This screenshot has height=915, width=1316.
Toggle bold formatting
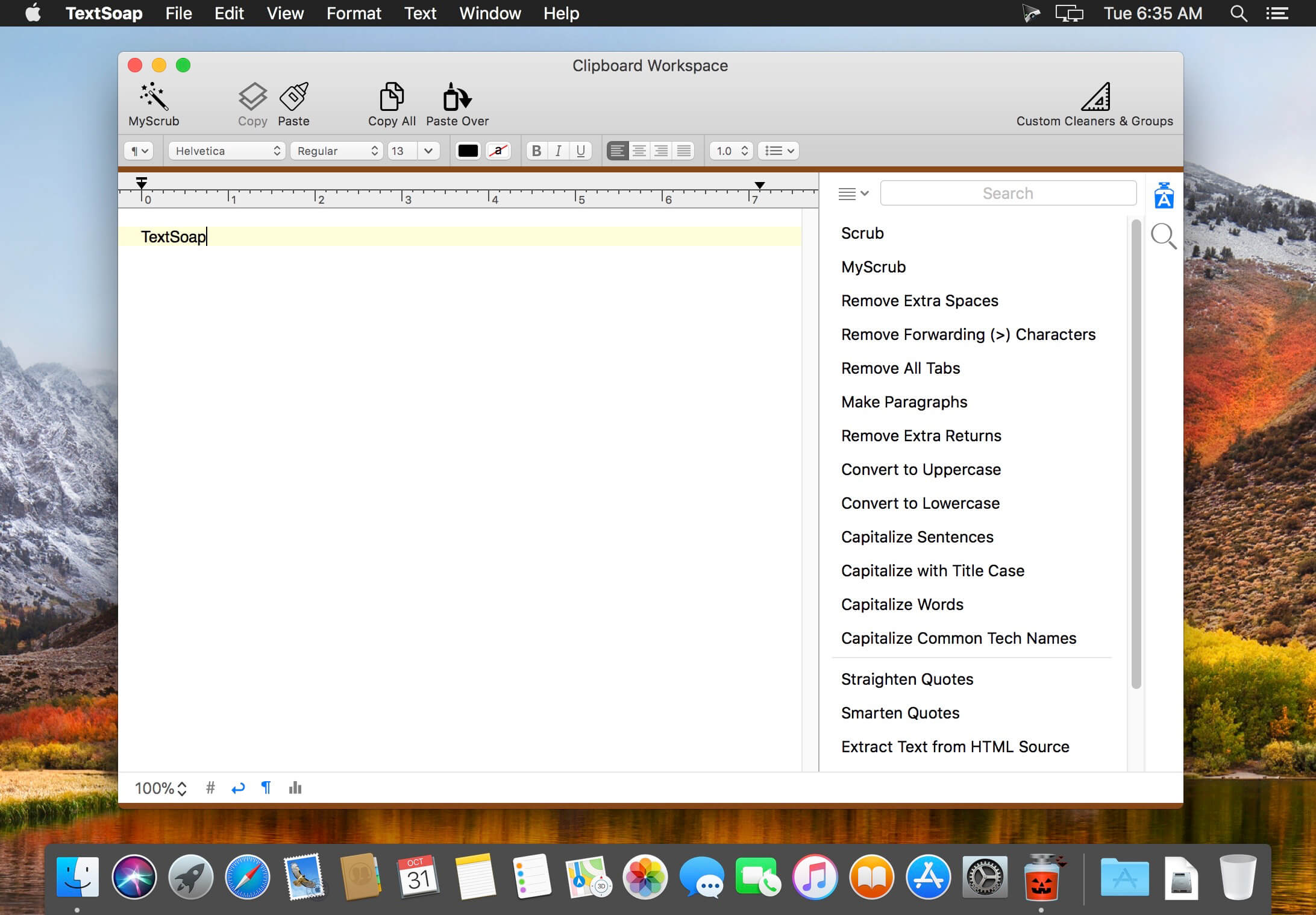[x=536, y=151]
